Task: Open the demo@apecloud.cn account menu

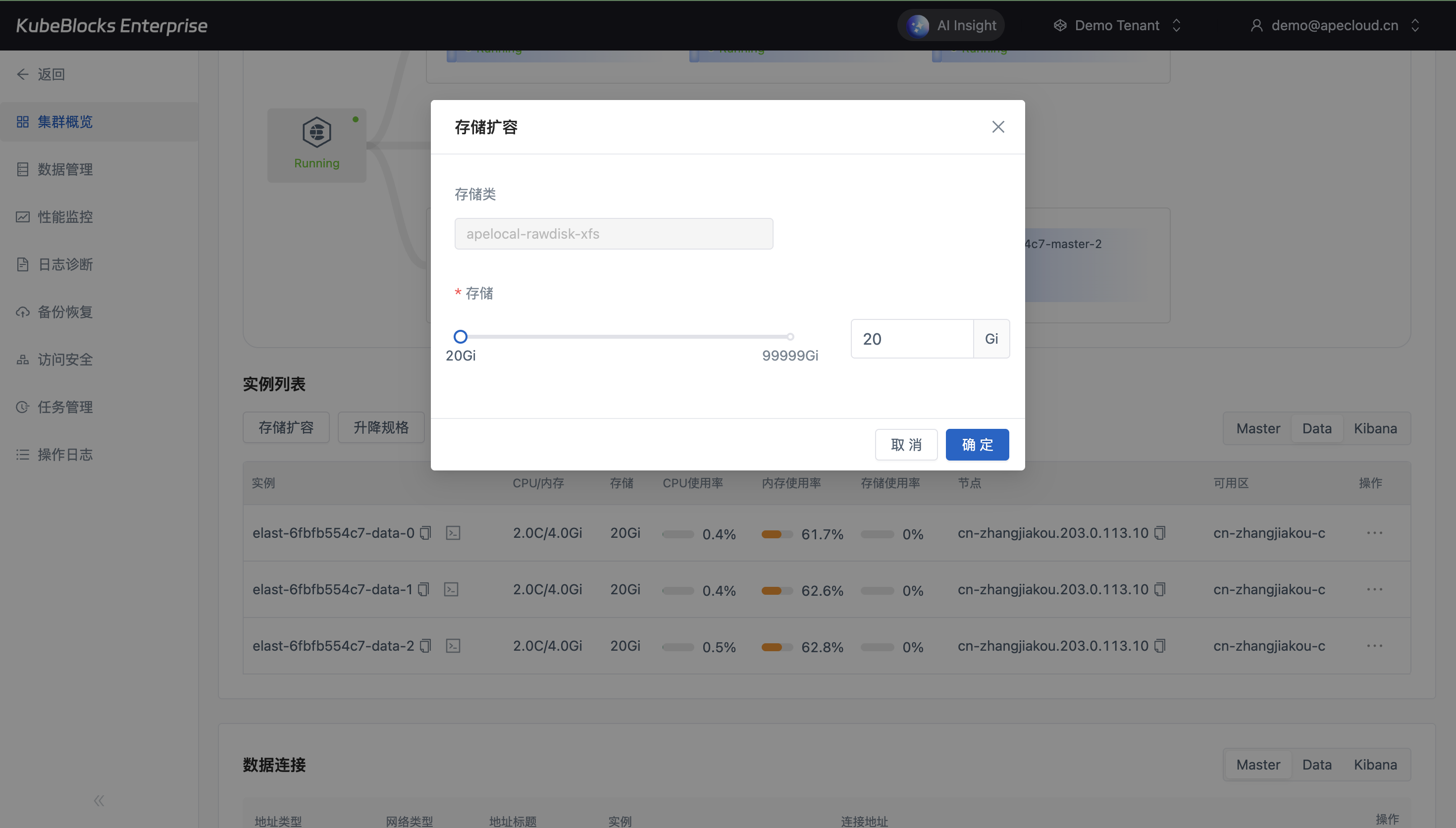Action: point(1334,25)
